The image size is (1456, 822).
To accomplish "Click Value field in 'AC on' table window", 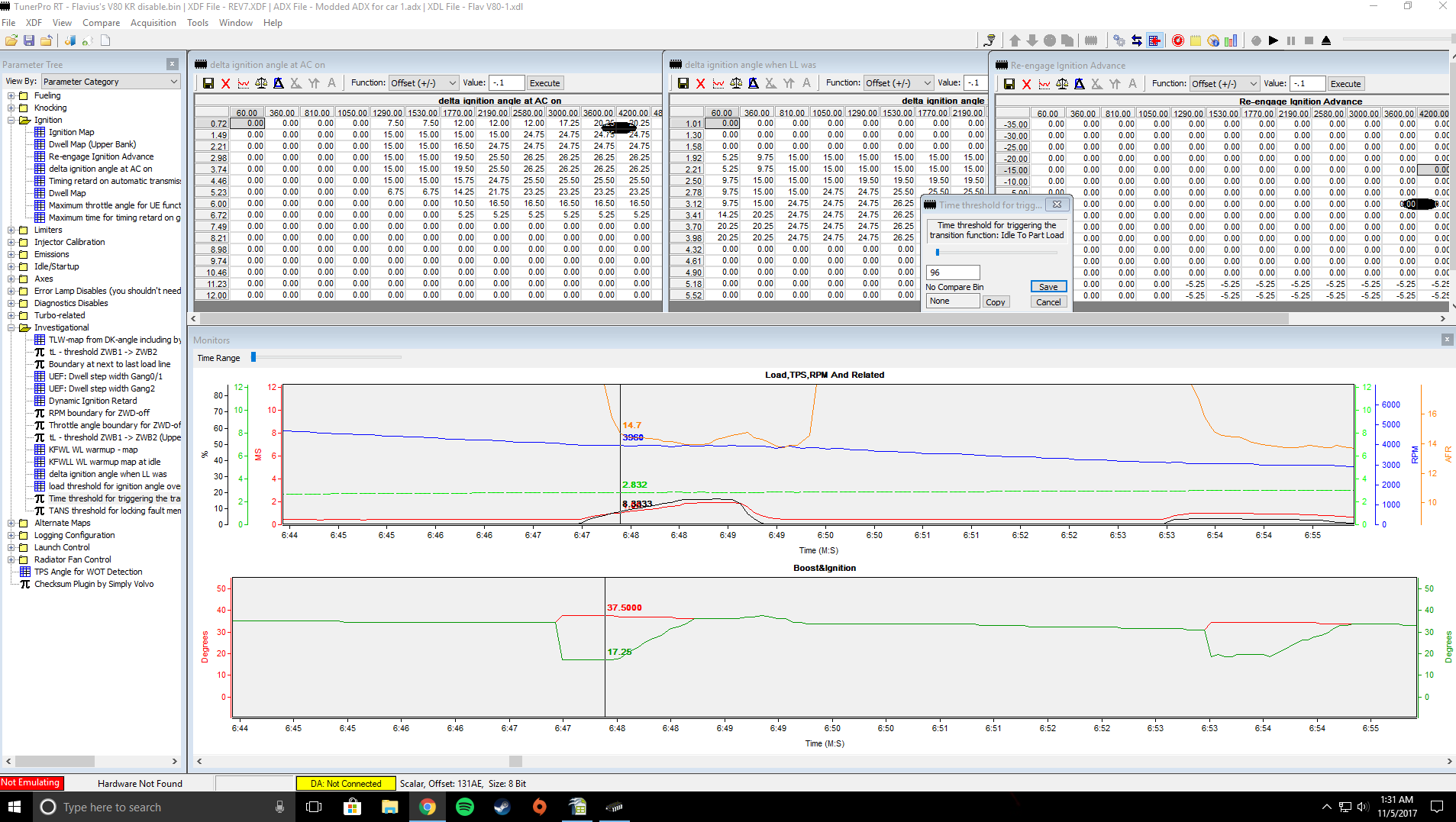I will coord(506,83).
